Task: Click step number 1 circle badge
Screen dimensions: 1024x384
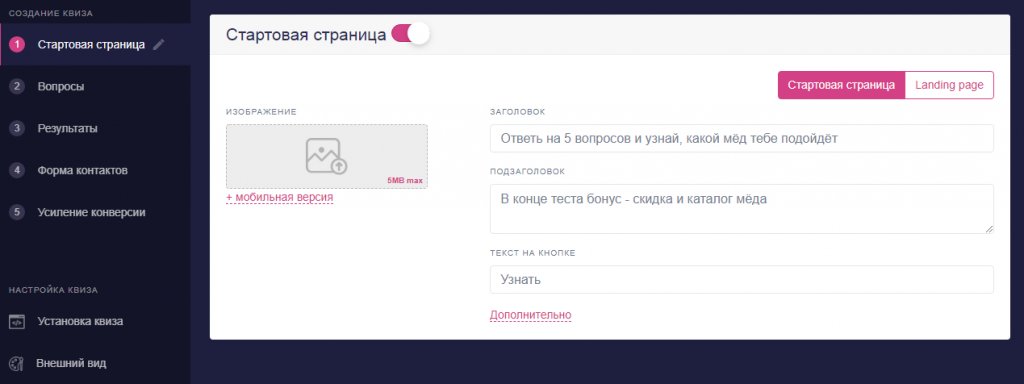Action: point(17,44)
